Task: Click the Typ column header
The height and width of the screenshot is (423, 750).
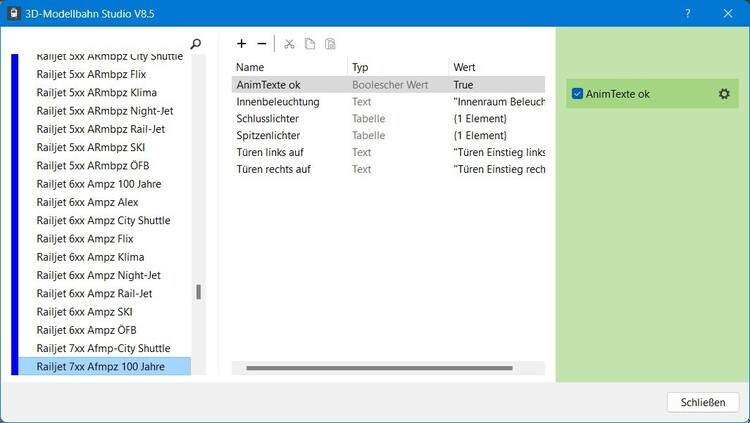Action: [398, 67]
